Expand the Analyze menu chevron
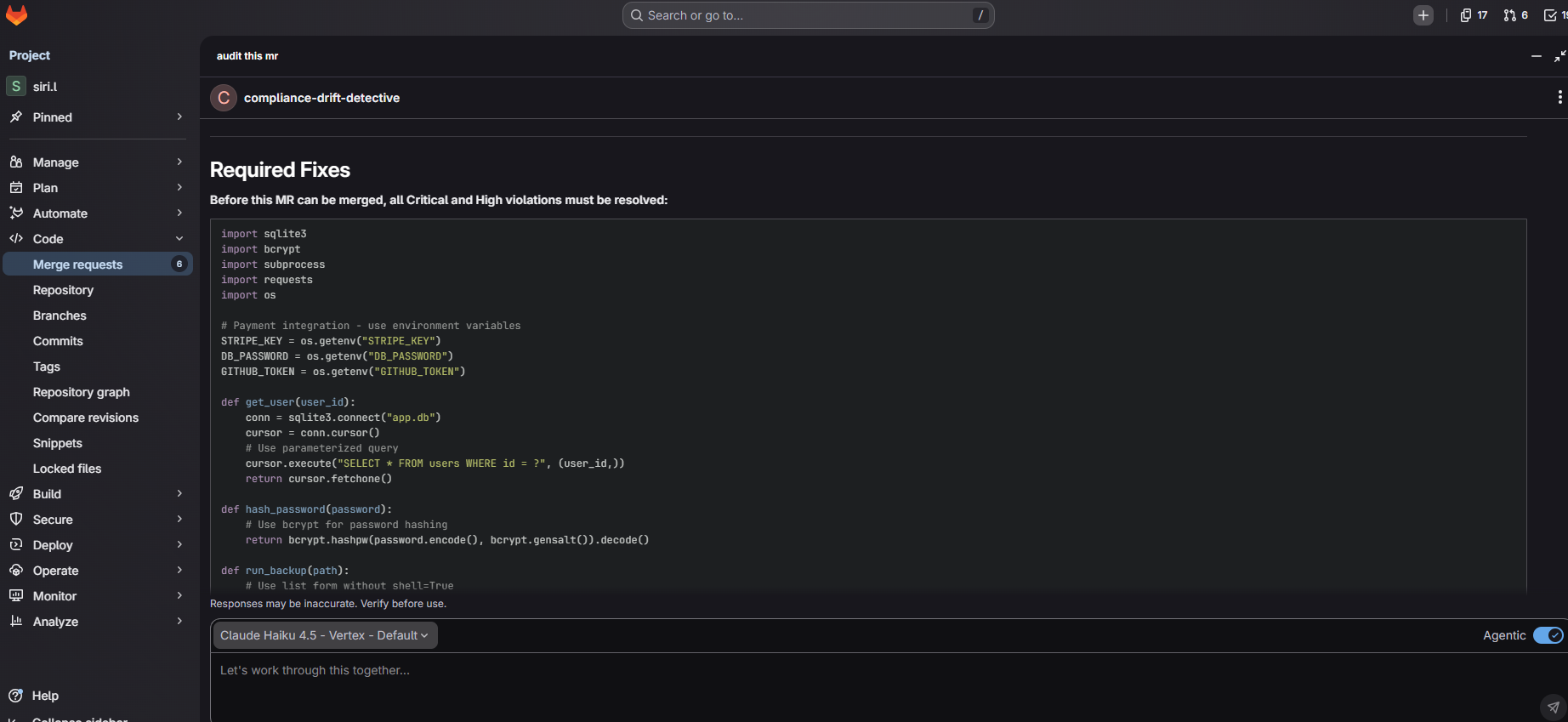 click(179, 621)
